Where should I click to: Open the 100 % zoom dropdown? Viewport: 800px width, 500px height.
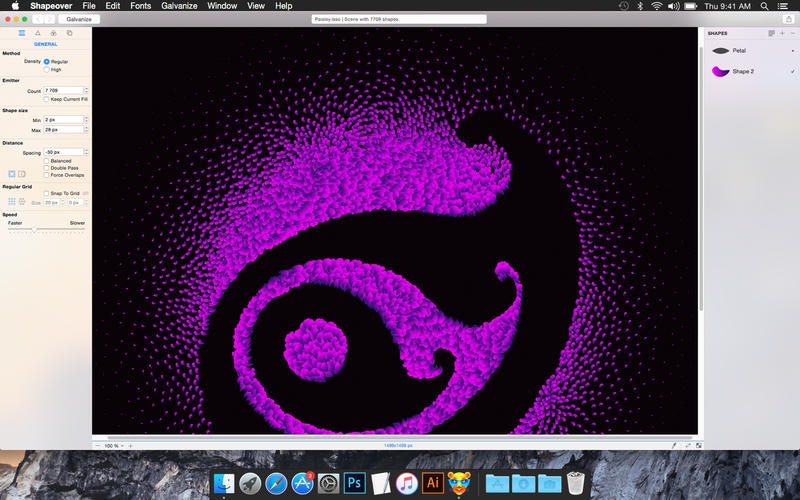[114, 446]
